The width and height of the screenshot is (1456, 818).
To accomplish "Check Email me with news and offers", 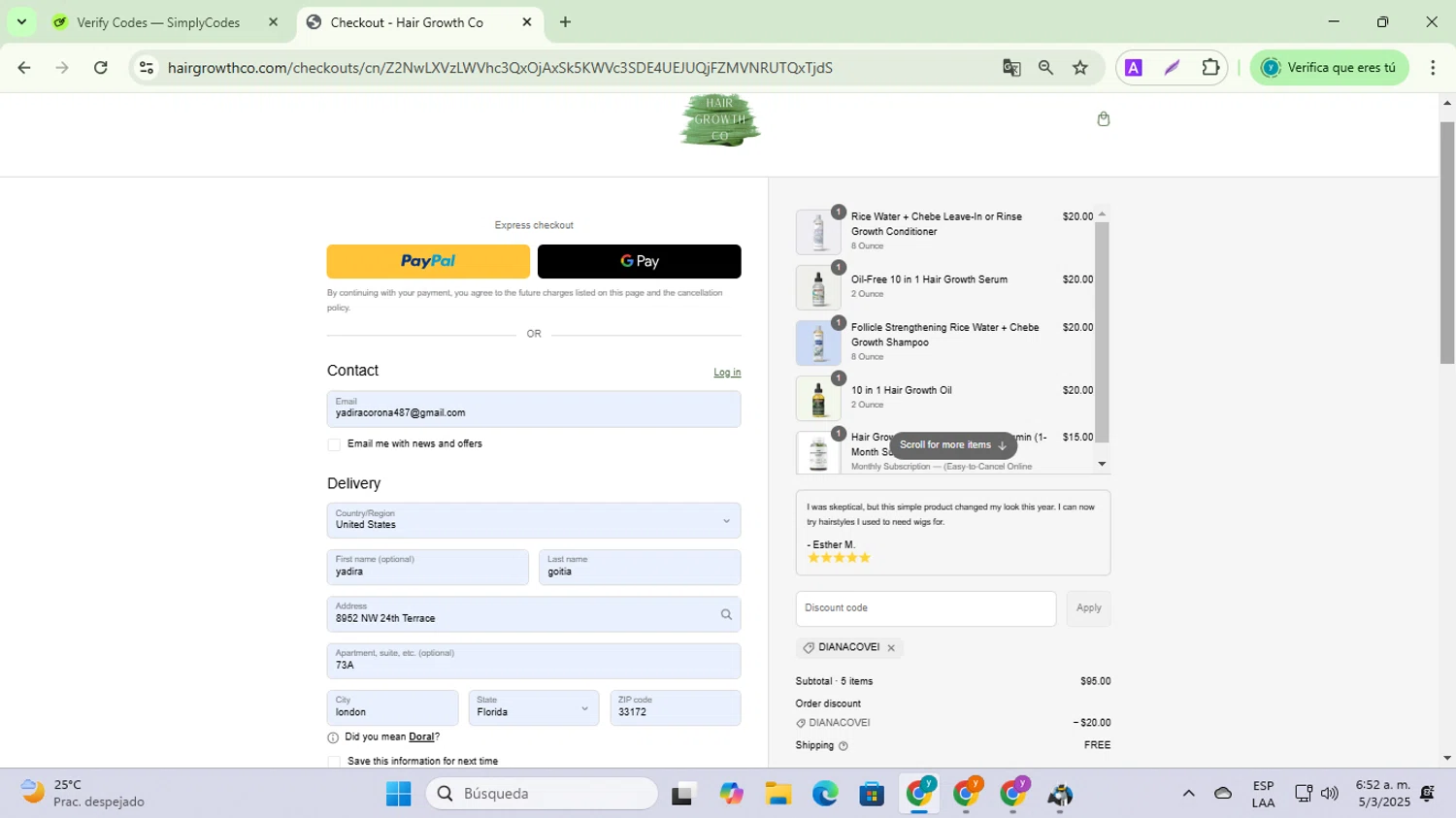I will click(x=334, y=444).
